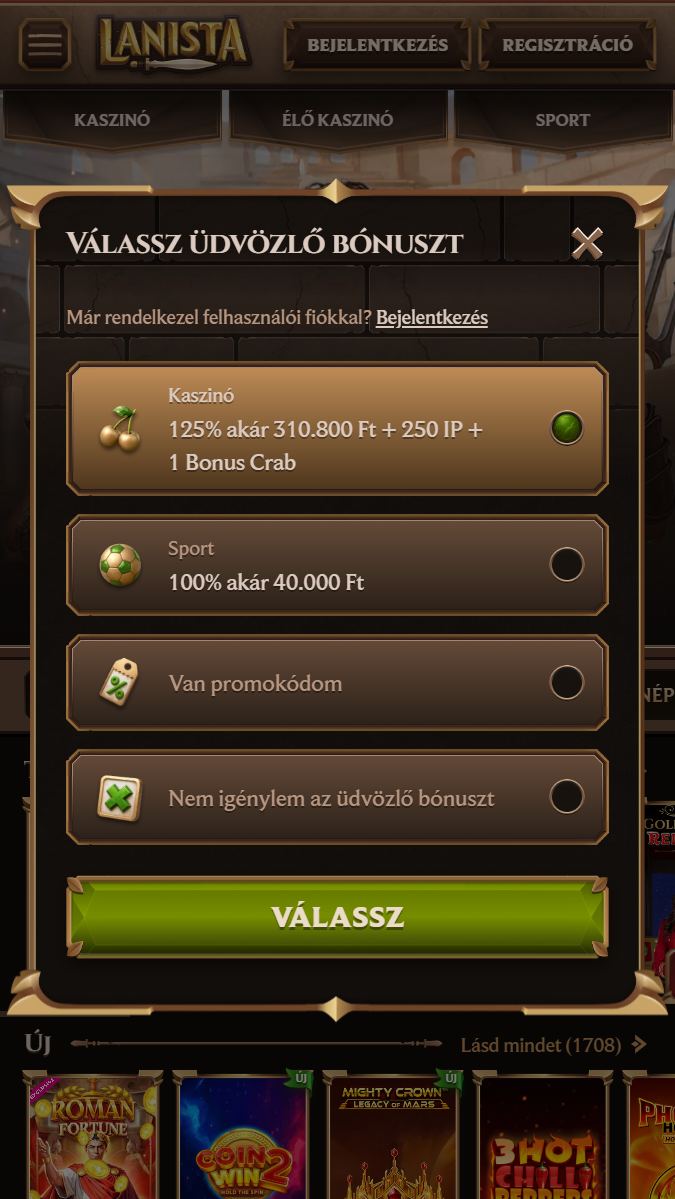
Task: Click the cherries casino bonus icon
Action: click(120, 428)
